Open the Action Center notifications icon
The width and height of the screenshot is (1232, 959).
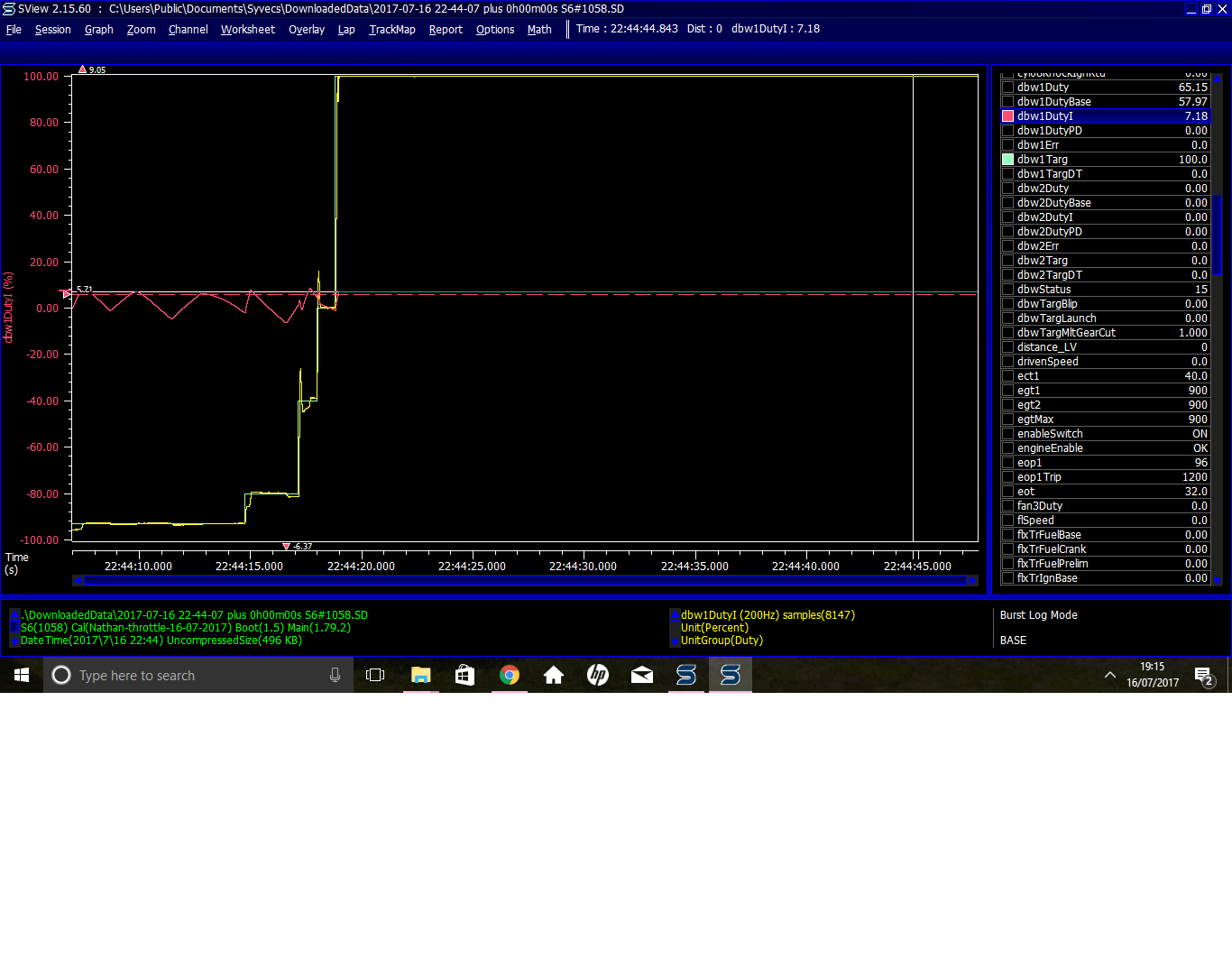click(x=1203, y=675)
